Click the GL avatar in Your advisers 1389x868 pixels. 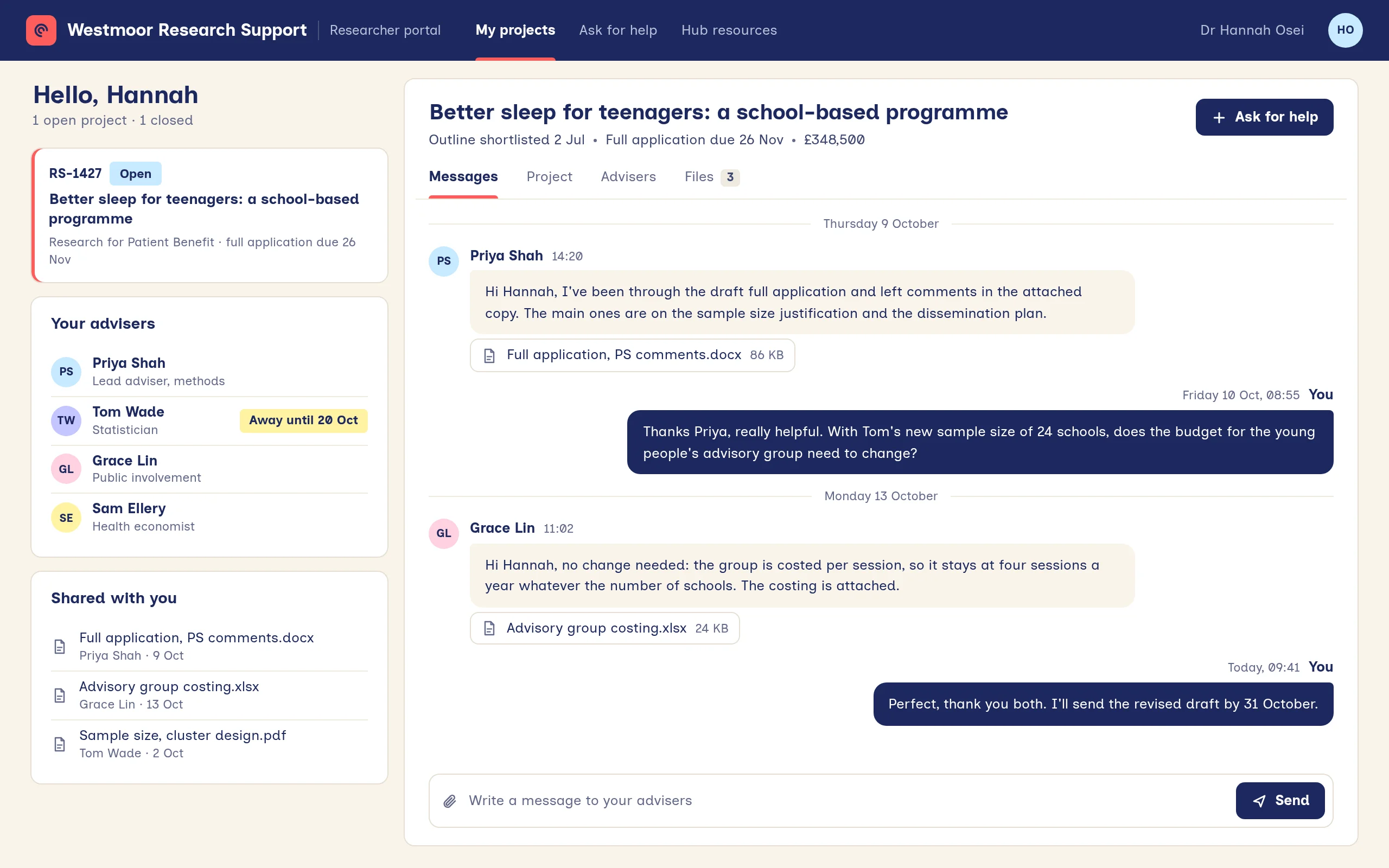click(66, 469)
